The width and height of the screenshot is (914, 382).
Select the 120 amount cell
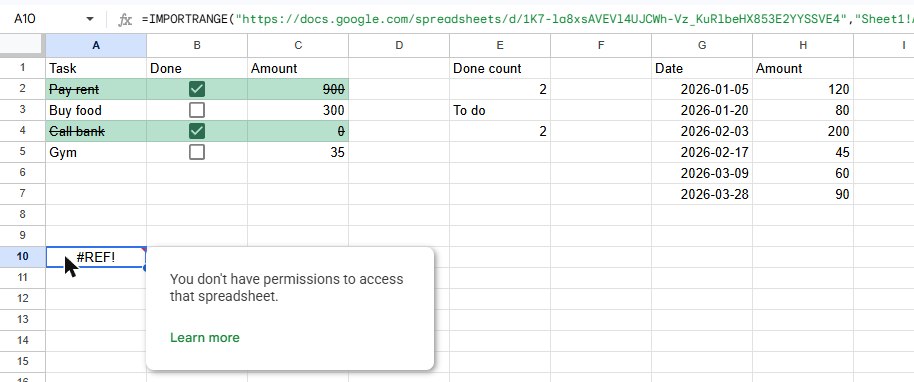pyautogui.click(x=803, y=89)
